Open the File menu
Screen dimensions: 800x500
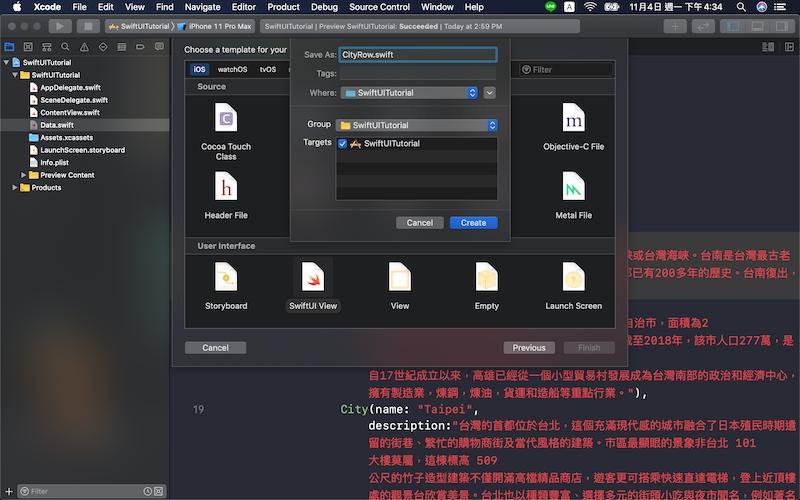click(x=79, y=7)
